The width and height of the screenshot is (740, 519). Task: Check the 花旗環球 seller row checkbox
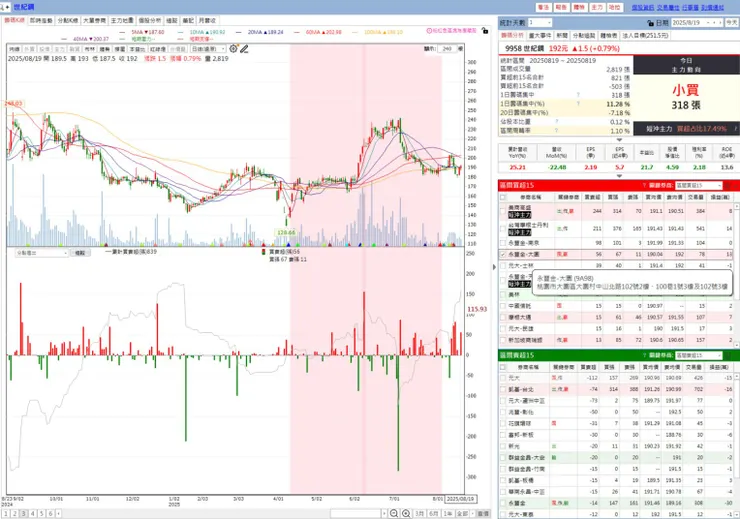point(503,423)
